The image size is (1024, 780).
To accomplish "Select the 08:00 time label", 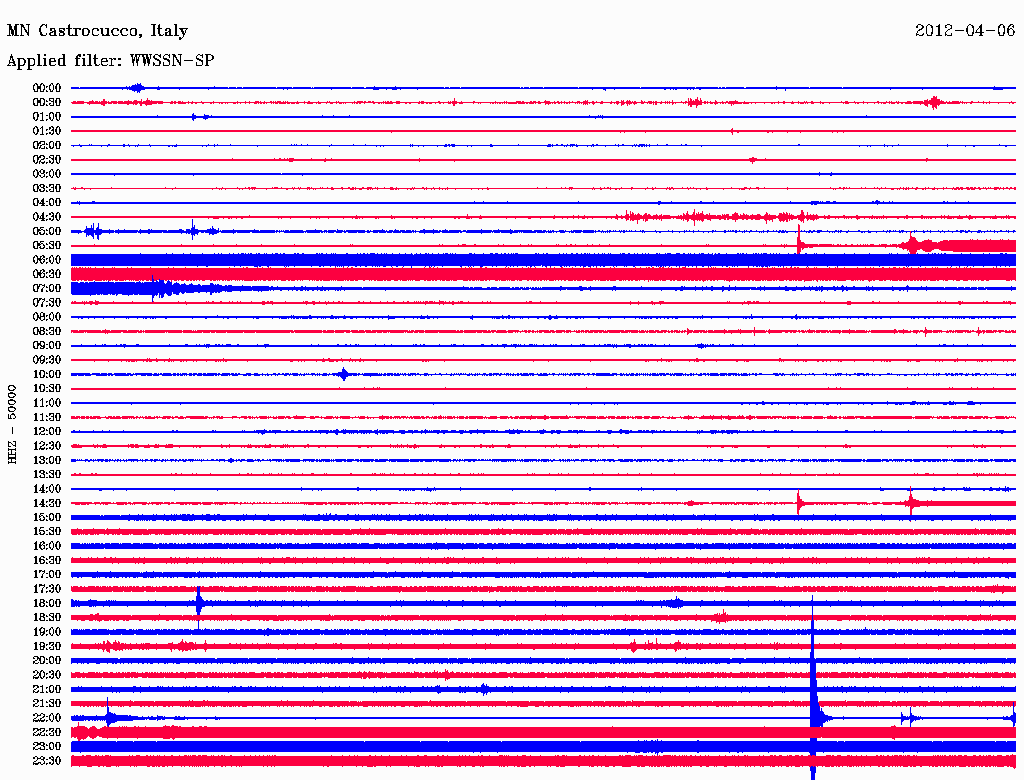I will 47,317.
